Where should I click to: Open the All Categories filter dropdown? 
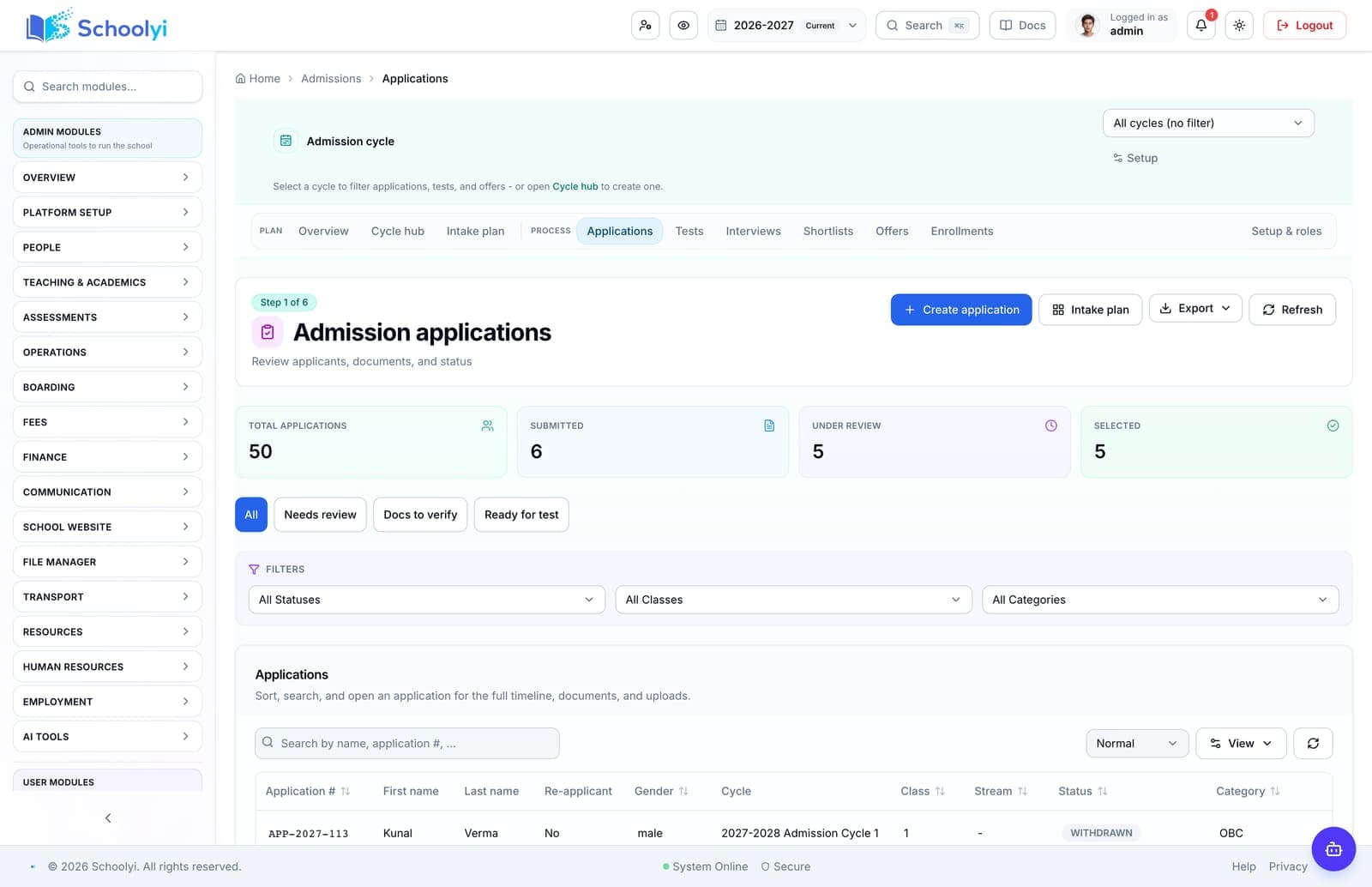[x=1160, y=600]
